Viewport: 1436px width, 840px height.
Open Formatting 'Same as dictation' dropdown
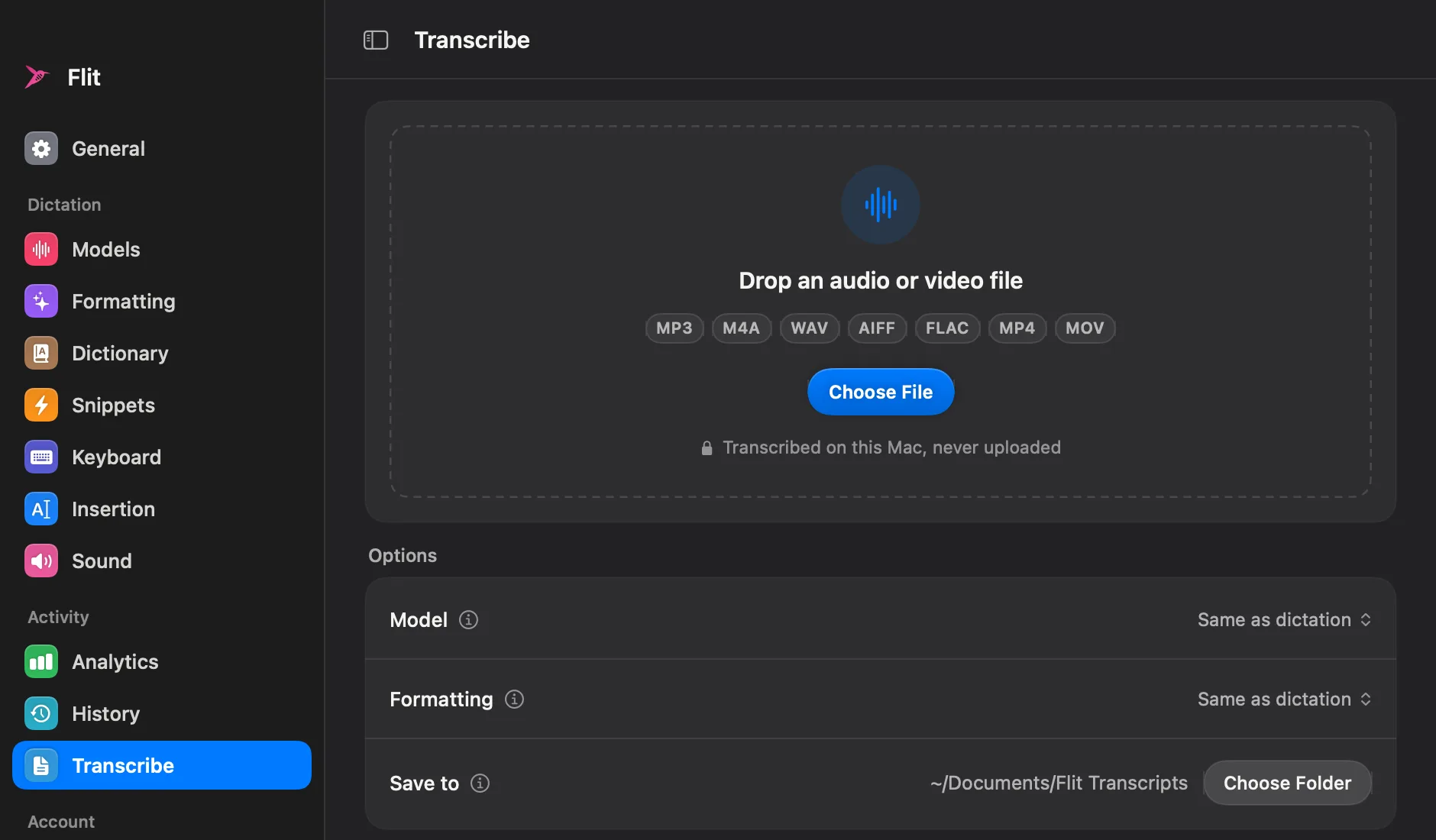point(1284,699)
